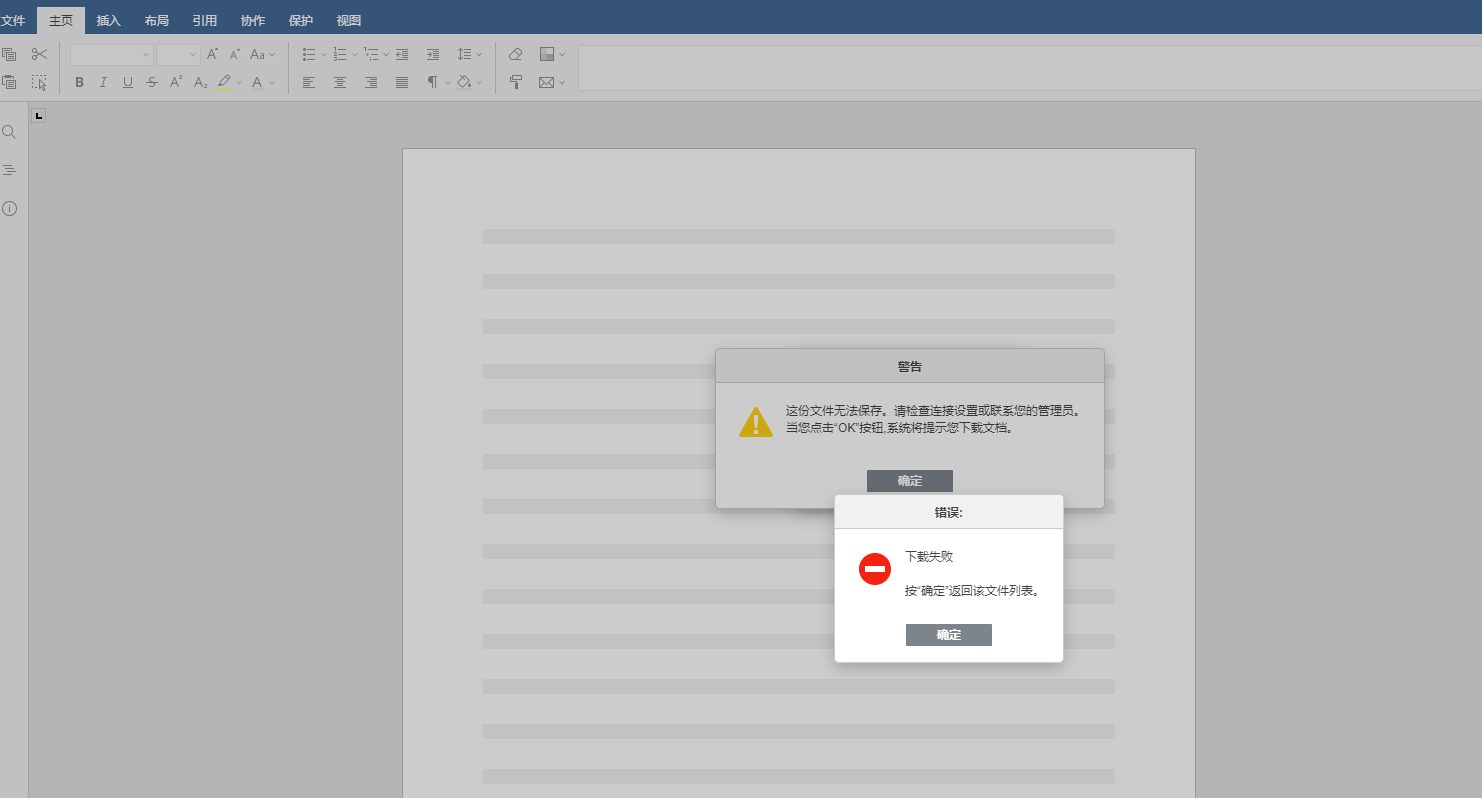The image size is (1482, 798).
Task: Click the numbered list icon
Action: click(x=340, y=54)
